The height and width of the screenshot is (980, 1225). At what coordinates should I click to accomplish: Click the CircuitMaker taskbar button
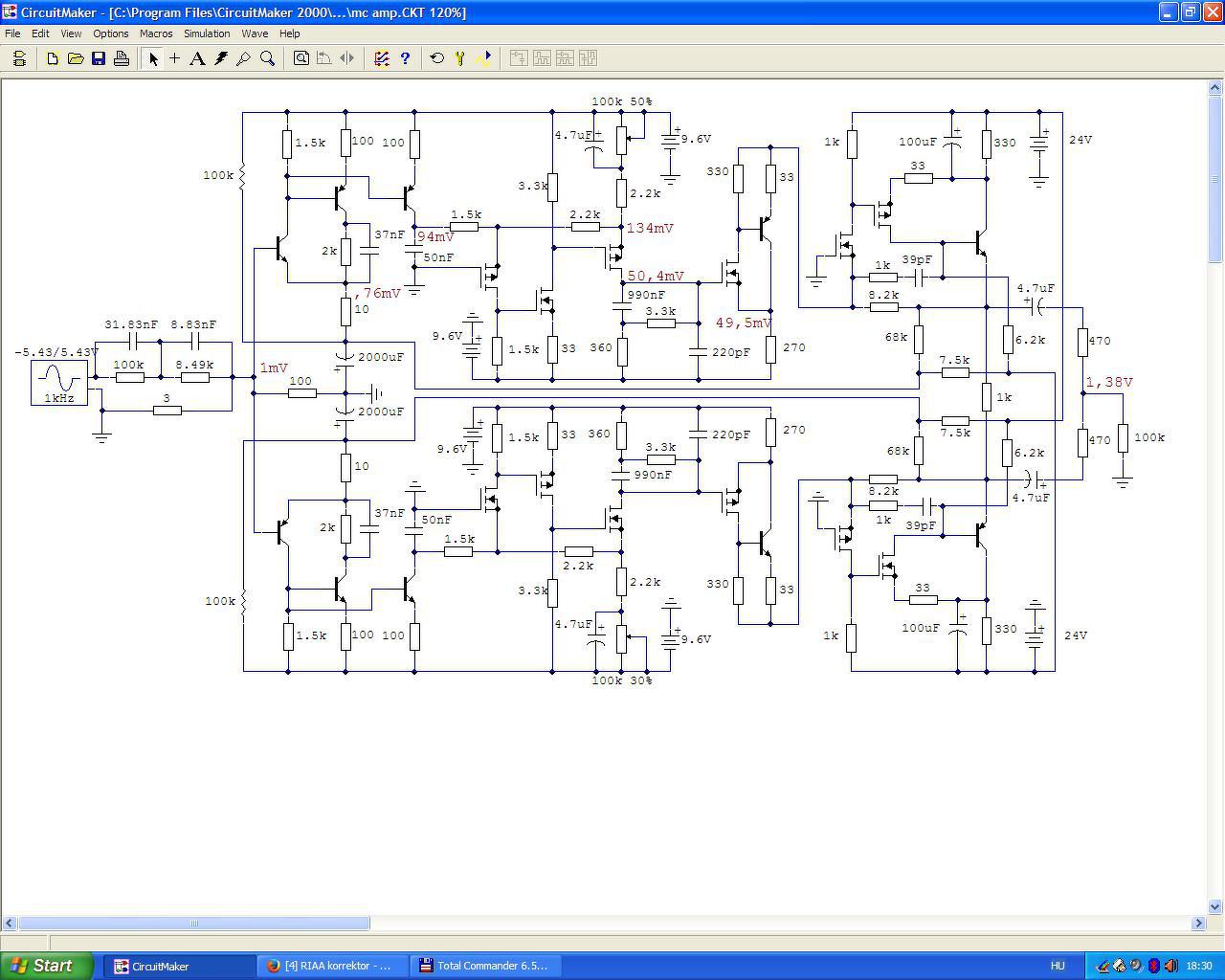coord(179,966)
